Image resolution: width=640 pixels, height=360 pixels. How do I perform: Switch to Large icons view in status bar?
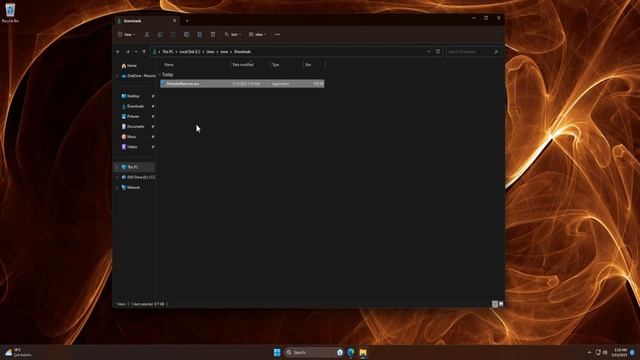click(x=501, y=304)
